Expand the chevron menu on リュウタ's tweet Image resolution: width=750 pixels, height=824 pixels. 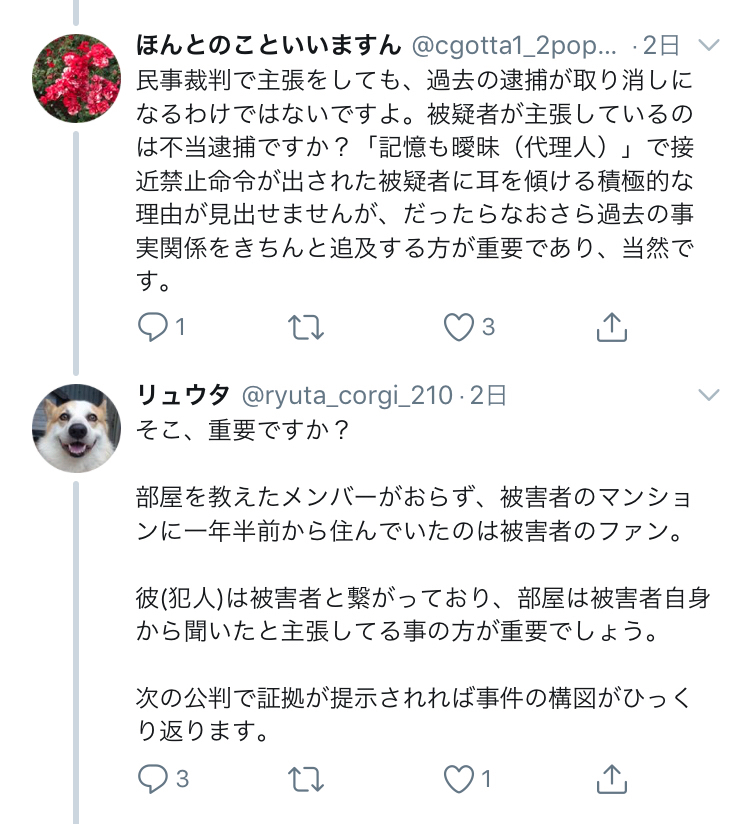coord(708,395)
